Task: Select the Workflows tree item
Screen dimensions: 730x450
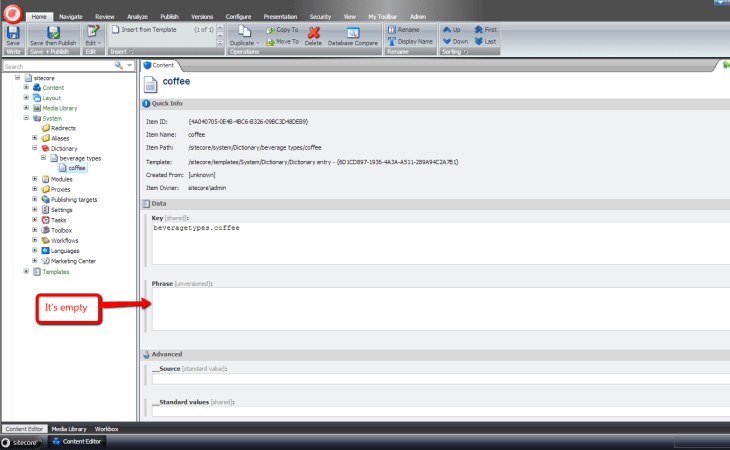Action: pos(63,240)
